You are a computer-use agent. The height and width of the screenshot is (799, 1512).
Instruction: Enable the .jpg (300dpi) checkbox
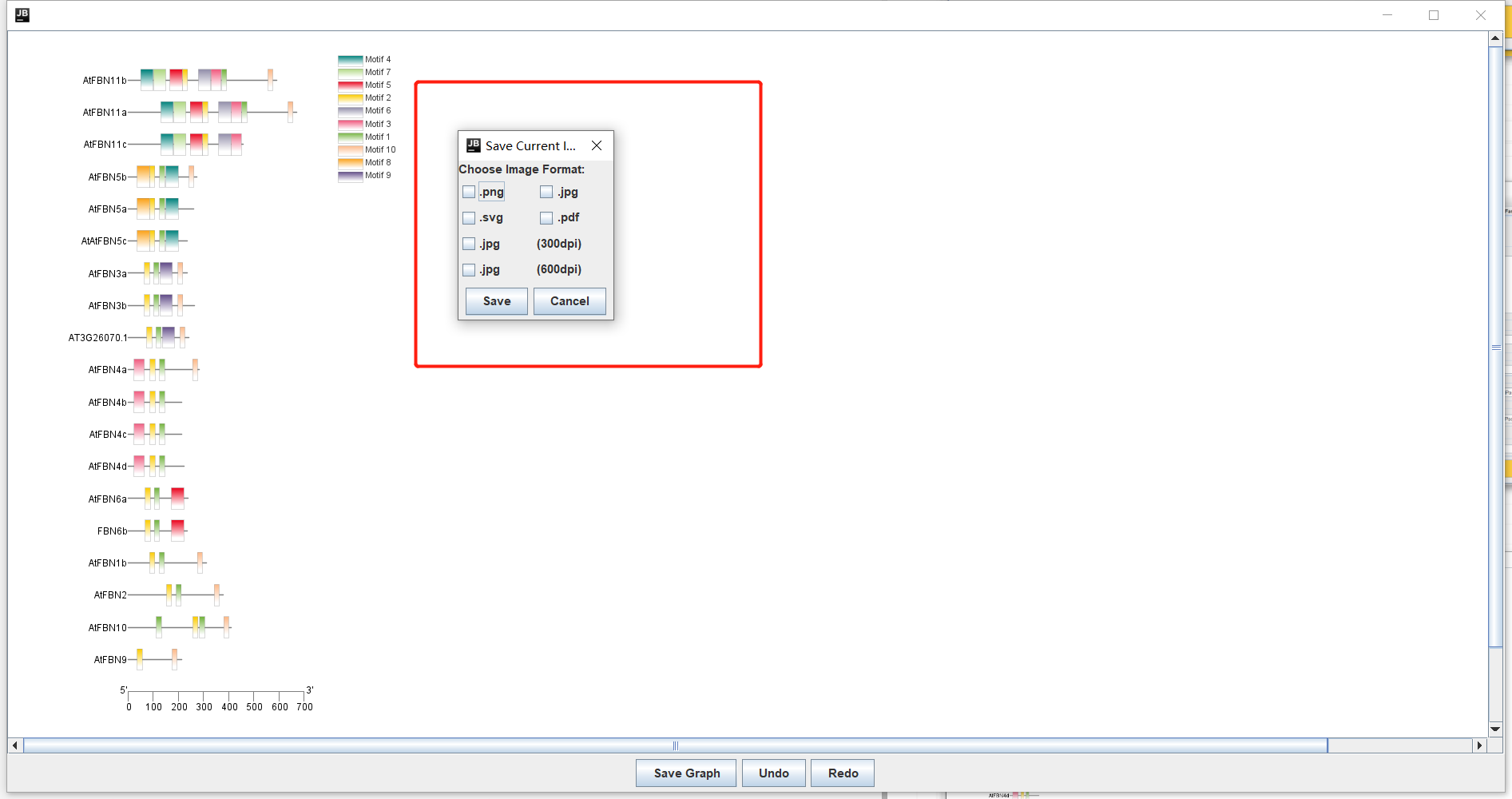click(469, 244)
